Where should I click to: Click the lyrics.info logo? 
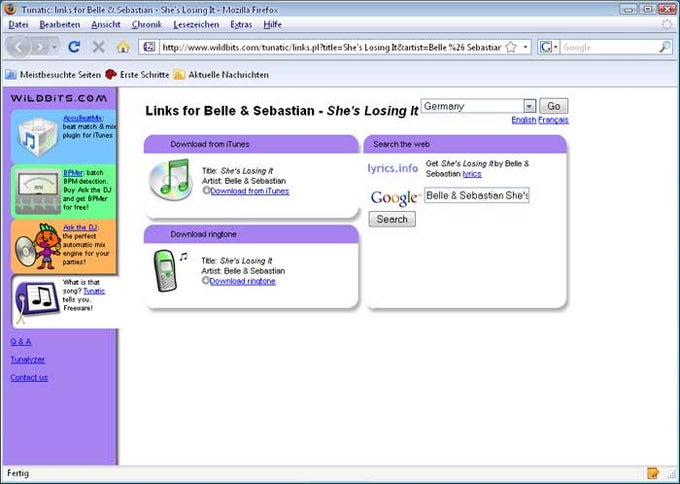tap(393, 168)
